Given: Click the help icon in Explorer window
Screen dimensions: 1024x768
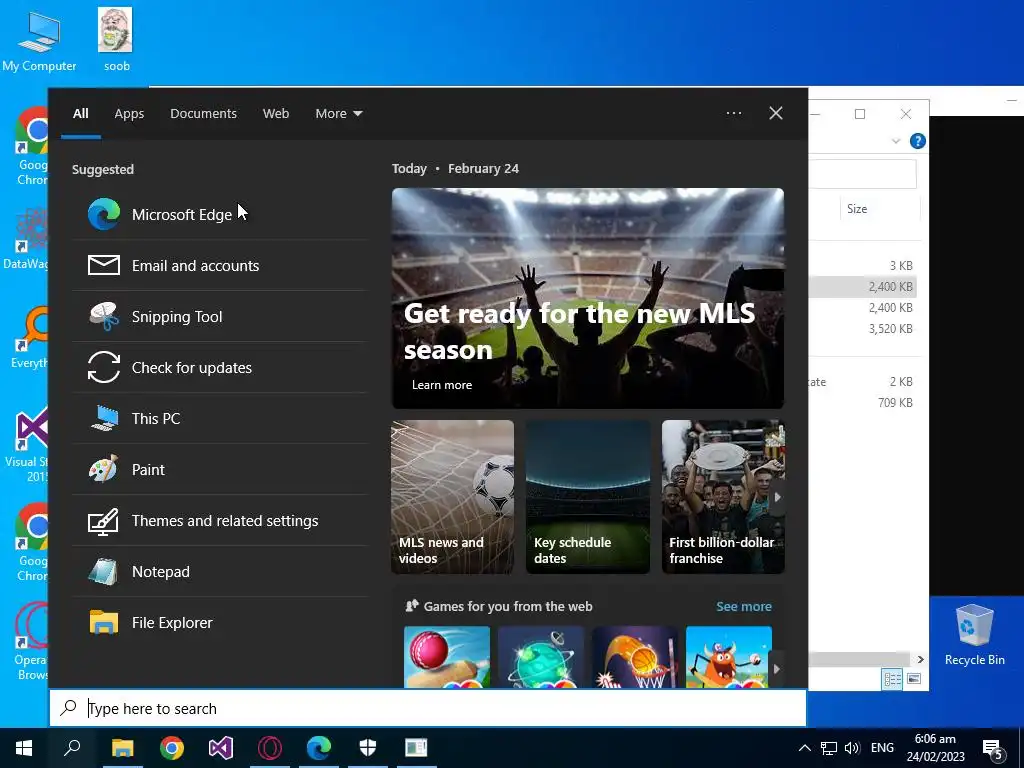Looking at the screenshot, I should (x=918, y=141).
